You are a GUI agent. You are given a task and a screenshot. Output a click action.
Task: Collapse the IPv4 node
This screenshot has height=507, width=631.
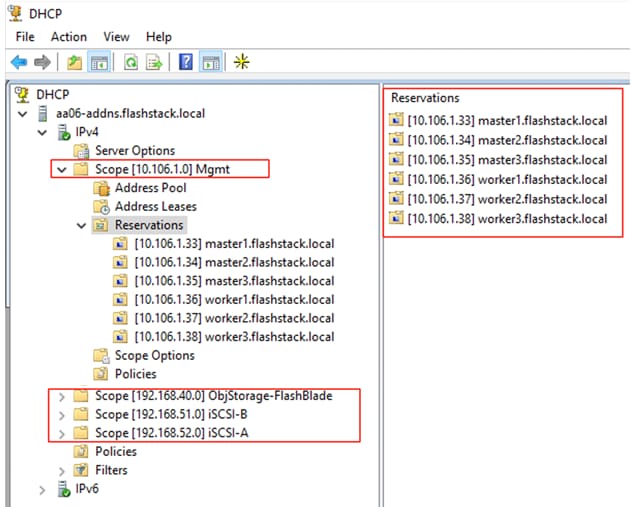42,132
